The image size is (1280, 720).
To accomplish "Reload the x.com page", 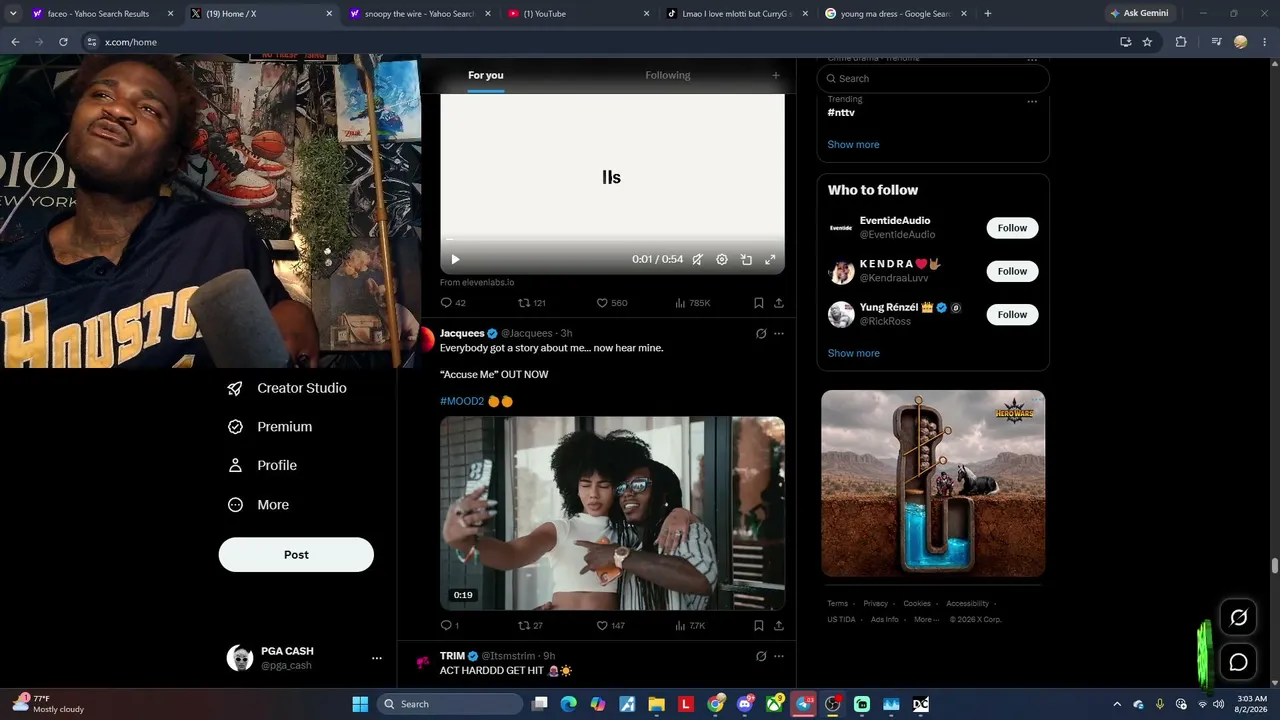I will 63,42.
